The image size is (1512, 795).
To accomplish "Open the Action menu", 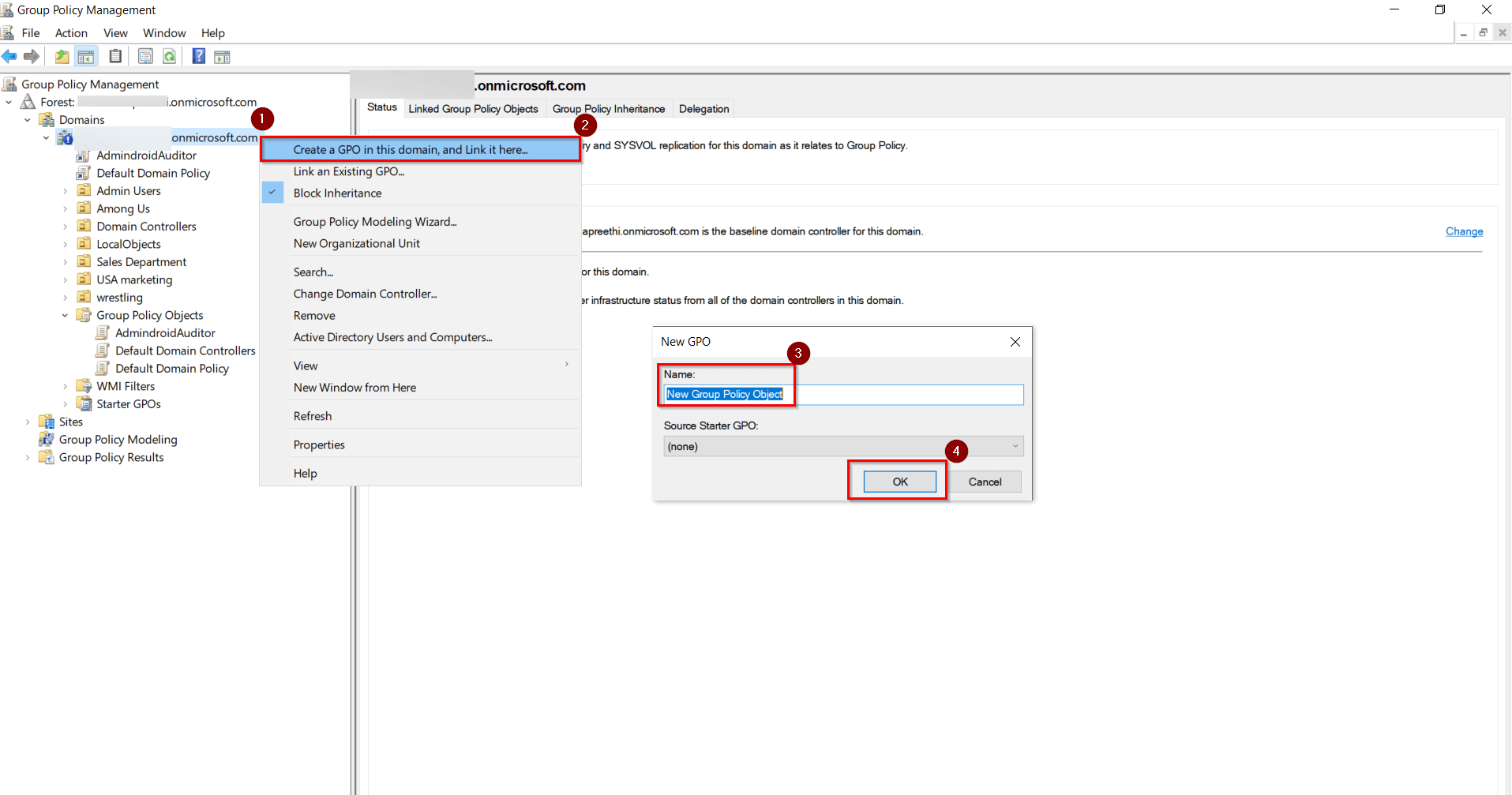I will (x=71, y=32).
